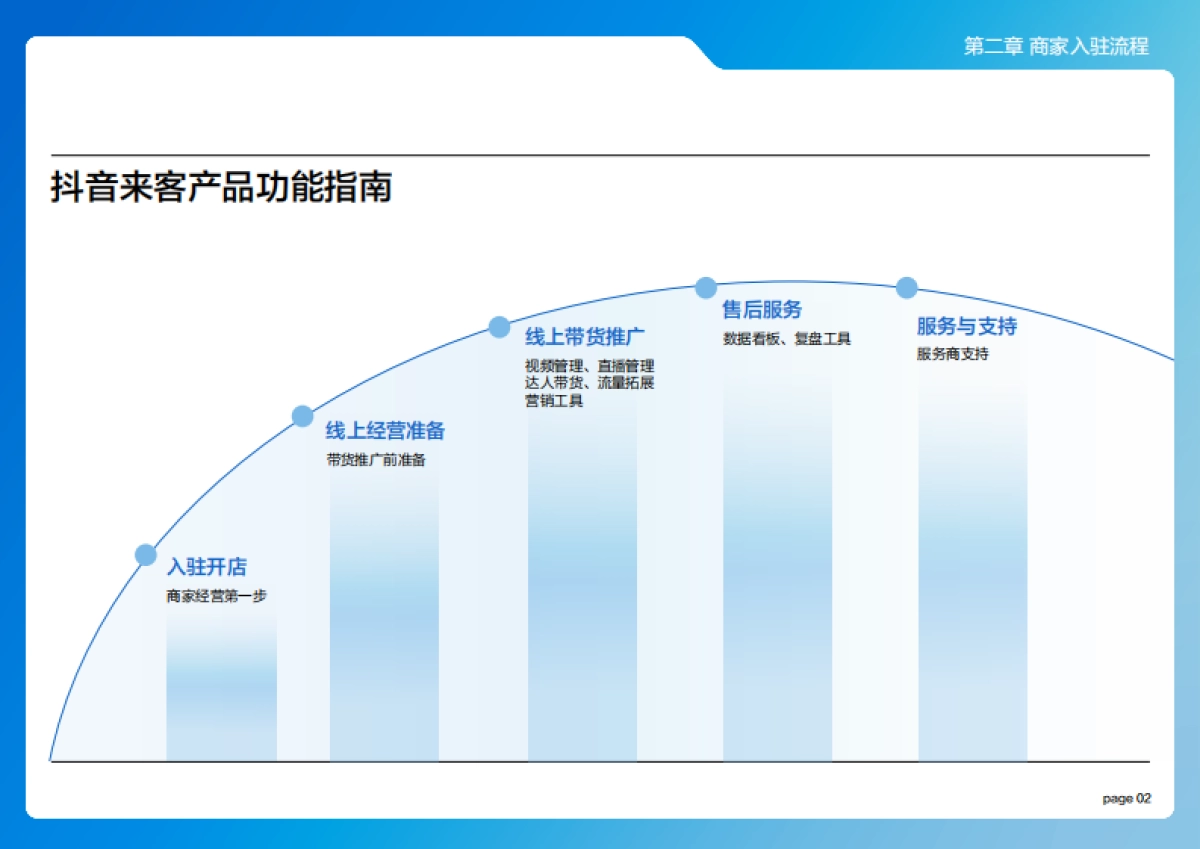This screenshot has height=849, width=1200.
Task: Select the text 带货推广前准备
Action: click(378, 461)
